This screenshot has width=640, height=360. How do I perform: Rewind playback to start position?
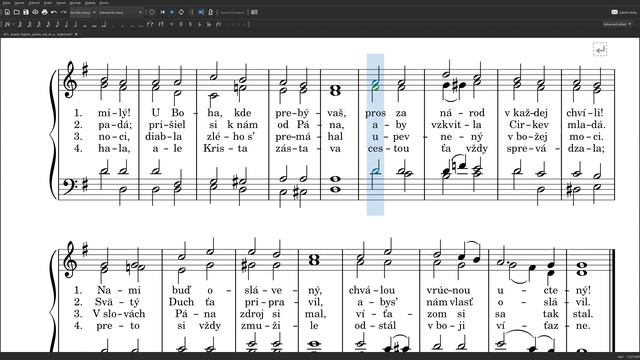tap(162, 12)
